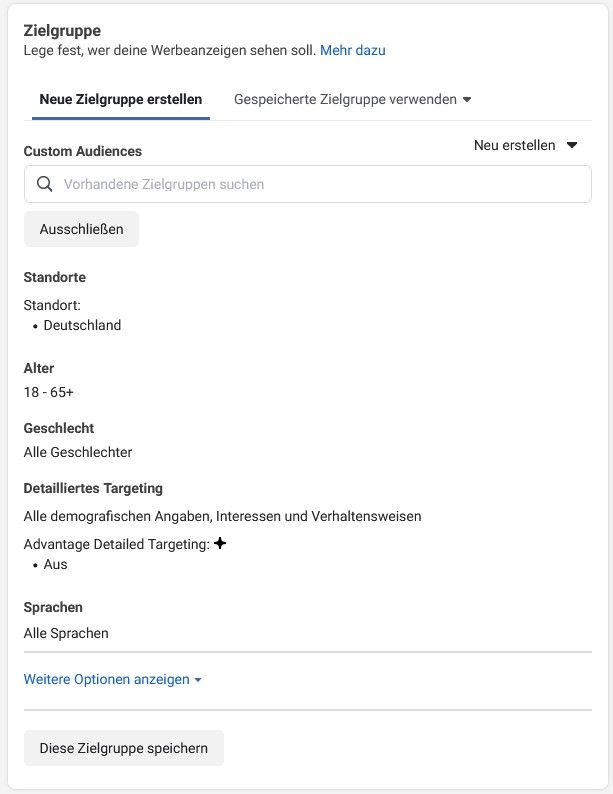Image resolution: width=613 pixels, height=794 pixels.
Task: Click the age range 18 - 65+
Action: (49, 392)
